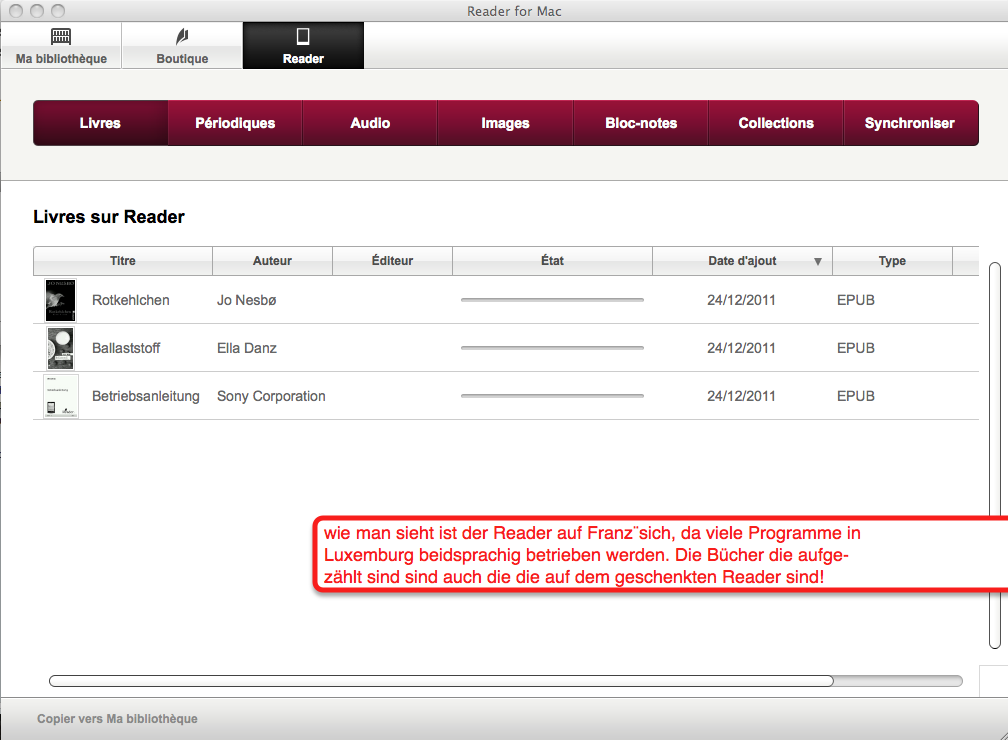Sort by the Auteur column header

pyautogui.click(x=272, y=261)
